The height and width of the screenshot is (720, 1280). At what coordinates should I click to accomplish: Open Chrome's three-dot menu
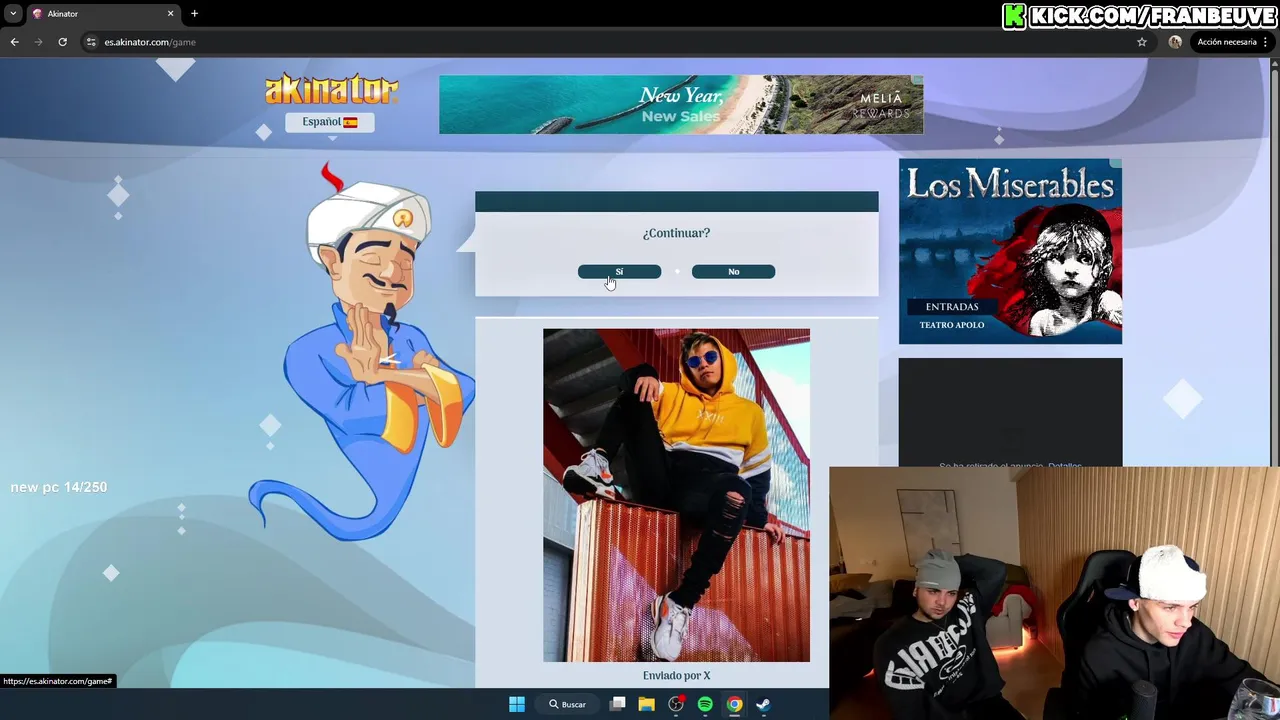[x=1266, y=42]
